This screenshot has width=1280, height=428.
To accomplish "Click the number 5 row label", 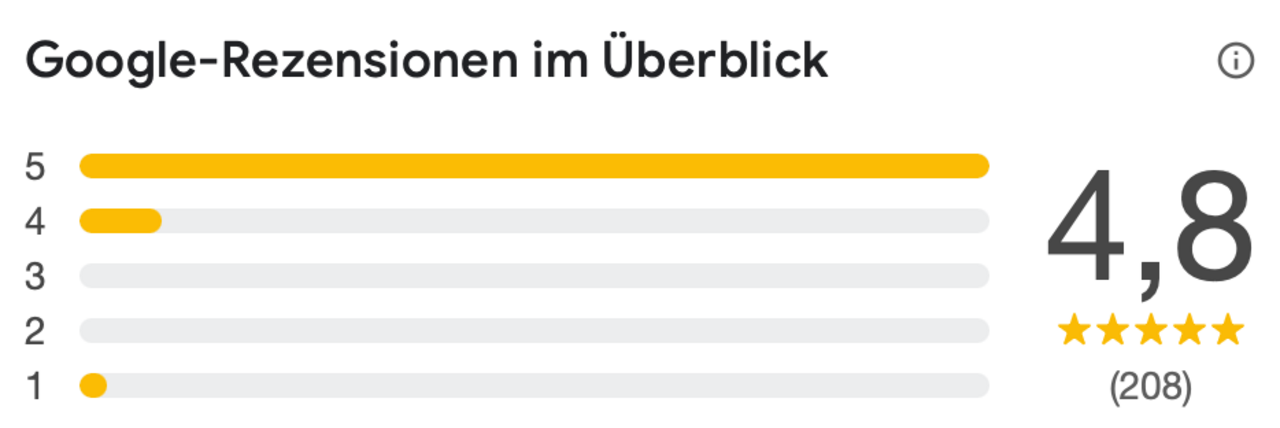I will coord(36,166).
